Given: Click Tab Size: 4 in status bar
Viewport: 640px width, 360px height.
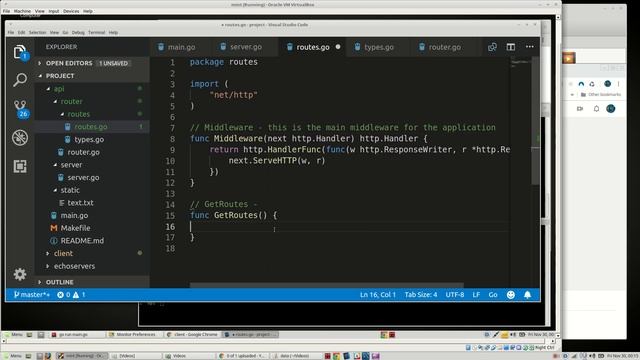Looking at the screenshot, I should 421,295.
